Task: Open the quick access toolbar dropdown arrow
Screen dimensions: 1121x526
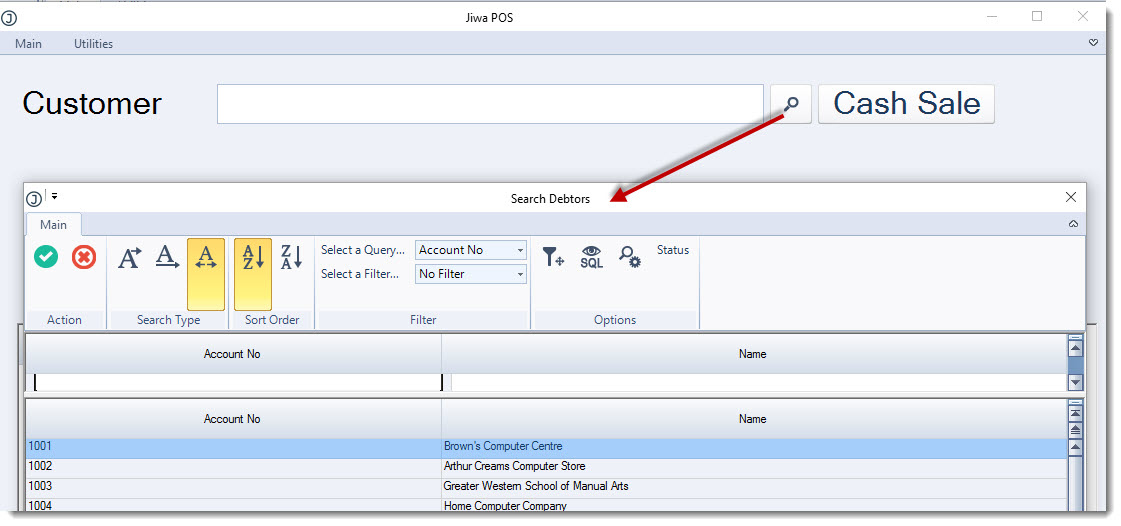Action: [54, 195]
